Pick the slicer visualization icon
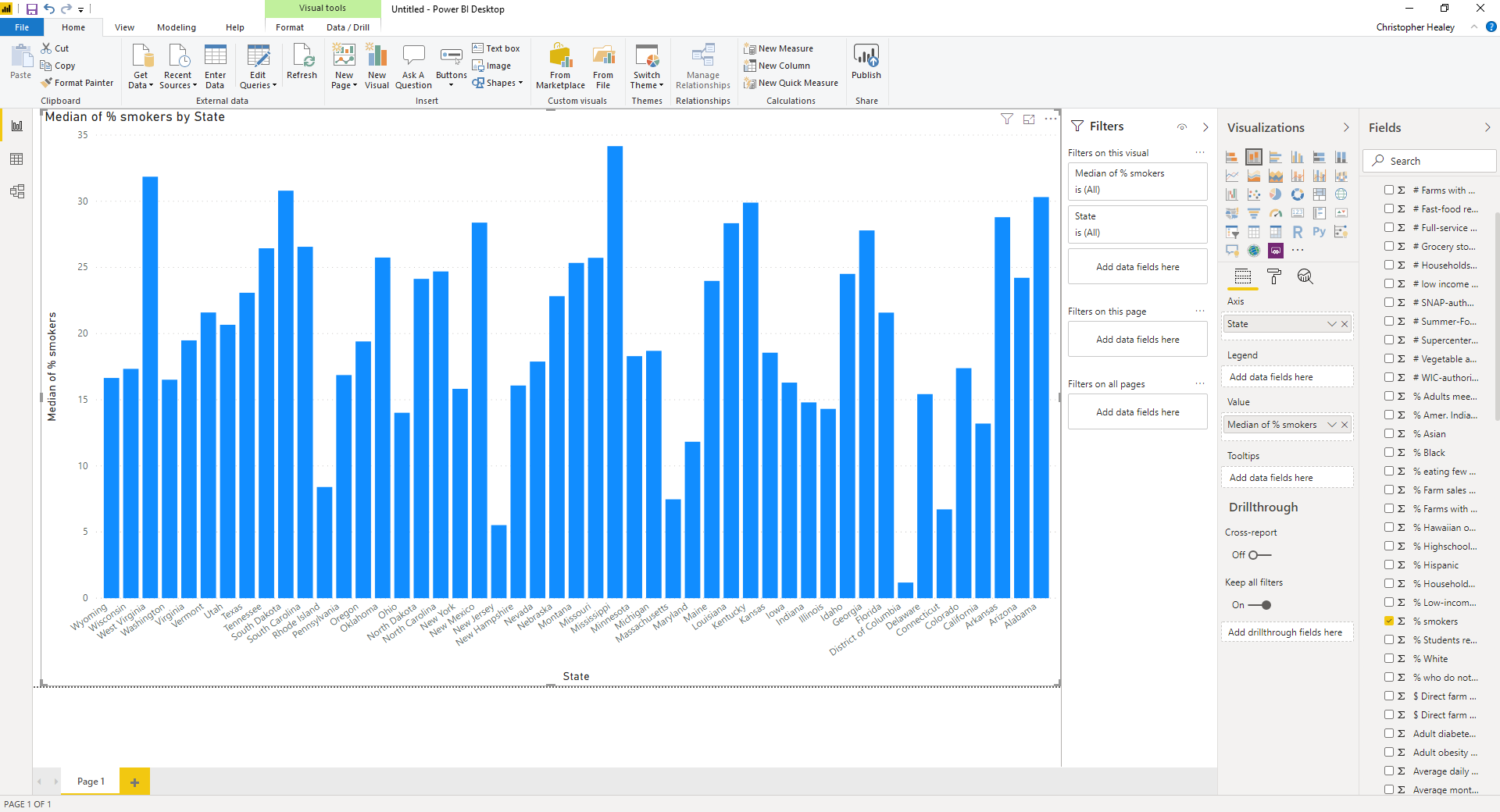 click(x=1231, y=232)
